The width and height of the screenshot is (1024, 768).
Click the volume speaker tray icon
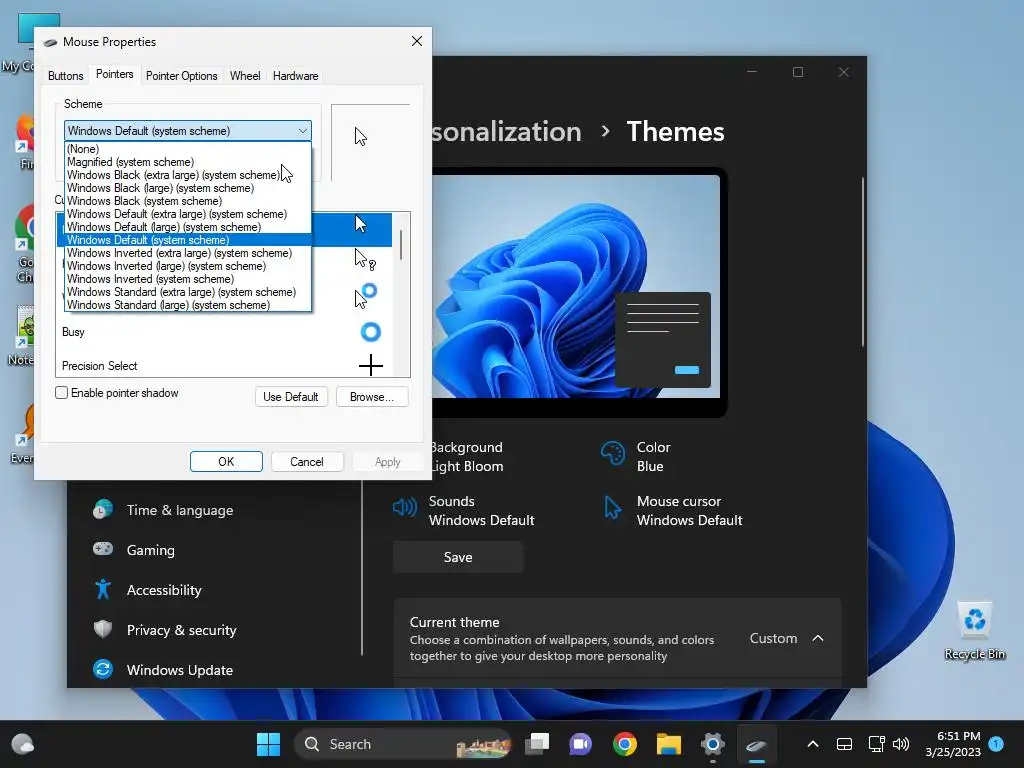click(x=901, y=744)
